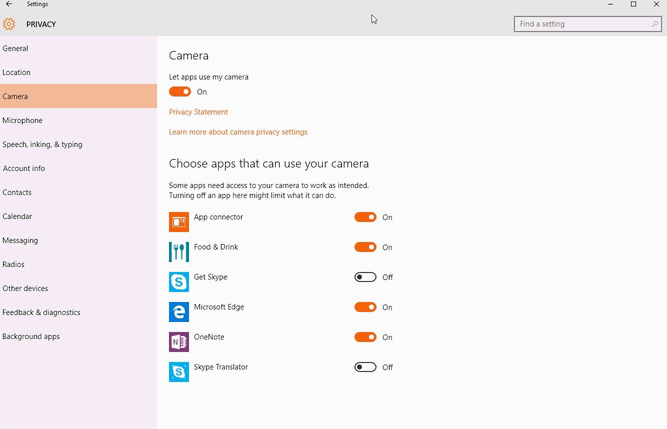Open the Privacy Statement link
This screenshot has width=667, height=429.
[x=198, y=112]
